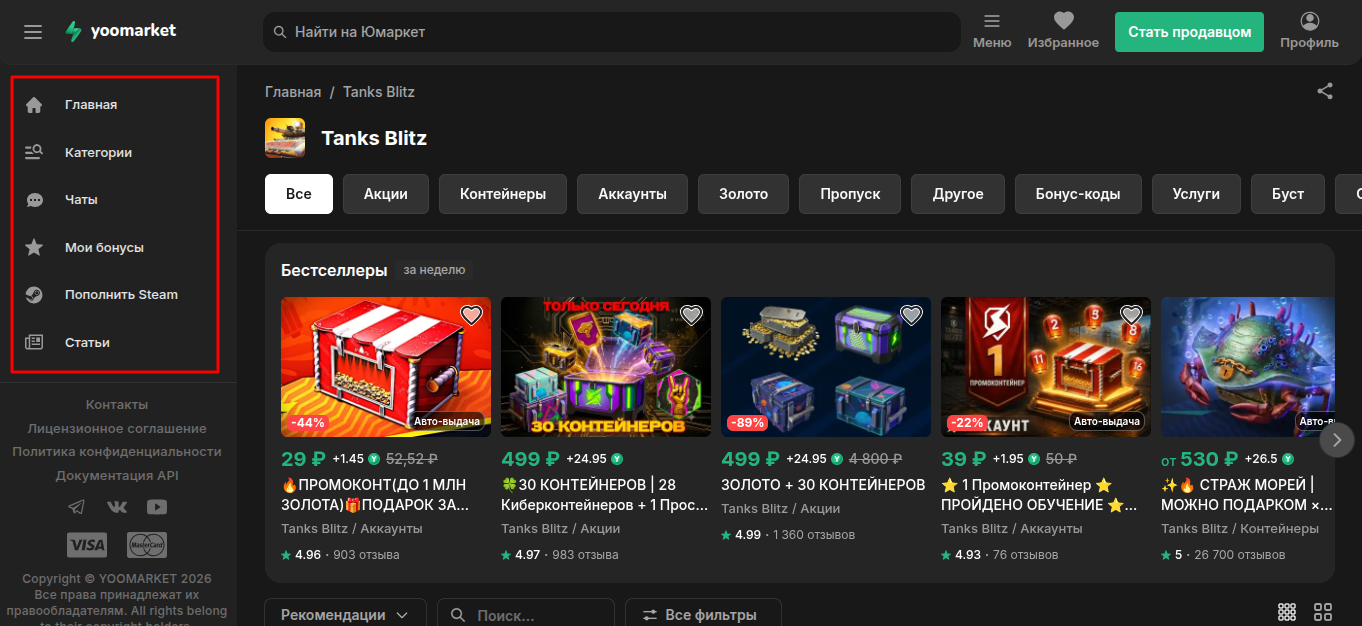The width and height of the screenshot is (1362, 626).
Task: Open the Profile icon in header
Action: [1309, 31]
